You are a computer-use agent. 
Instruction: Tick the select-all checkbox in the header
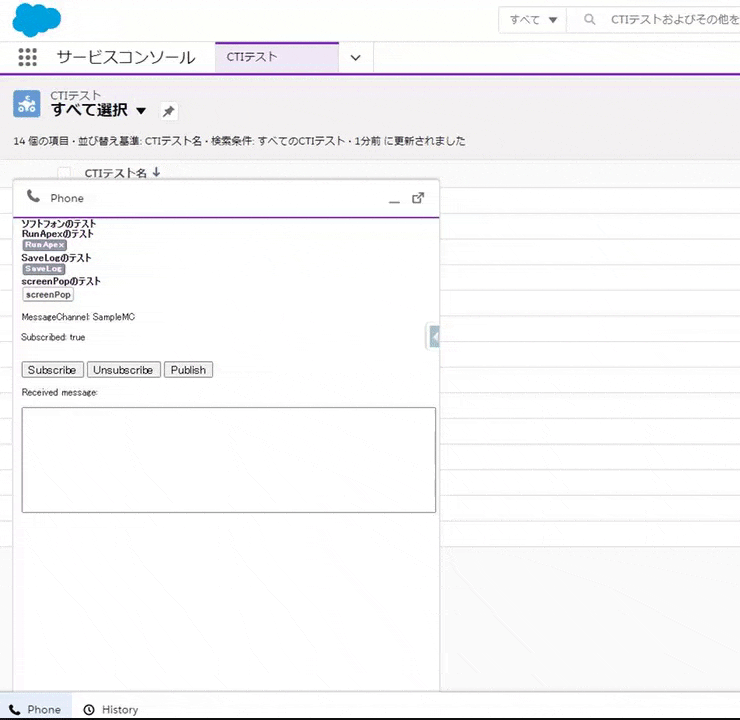tap(64, 173)
